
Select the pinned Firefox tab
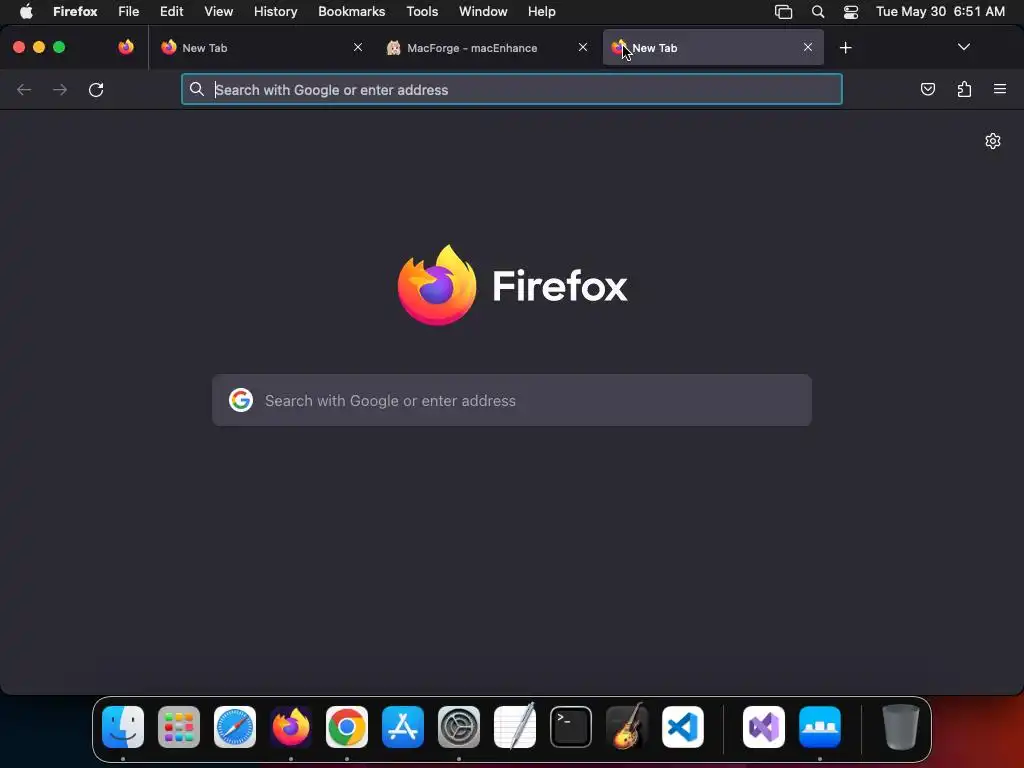click(126, 47)
